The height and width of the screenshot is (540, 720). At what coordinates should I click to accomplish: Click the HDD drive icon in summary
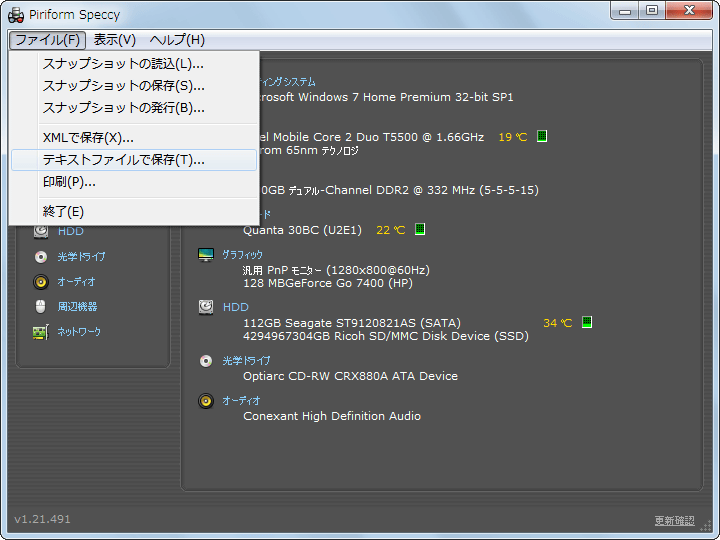click(206, 307)
